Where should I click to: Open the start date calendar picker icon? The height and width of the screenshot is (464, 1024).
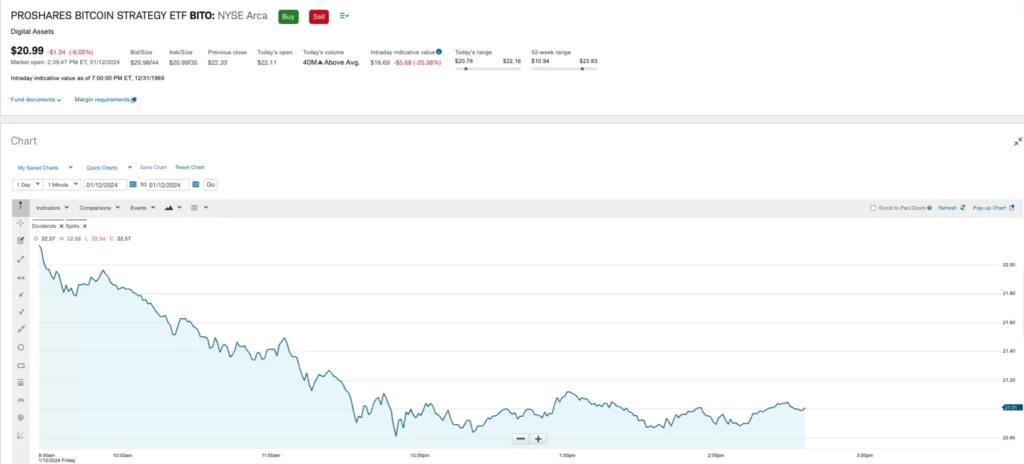[133, 185]
